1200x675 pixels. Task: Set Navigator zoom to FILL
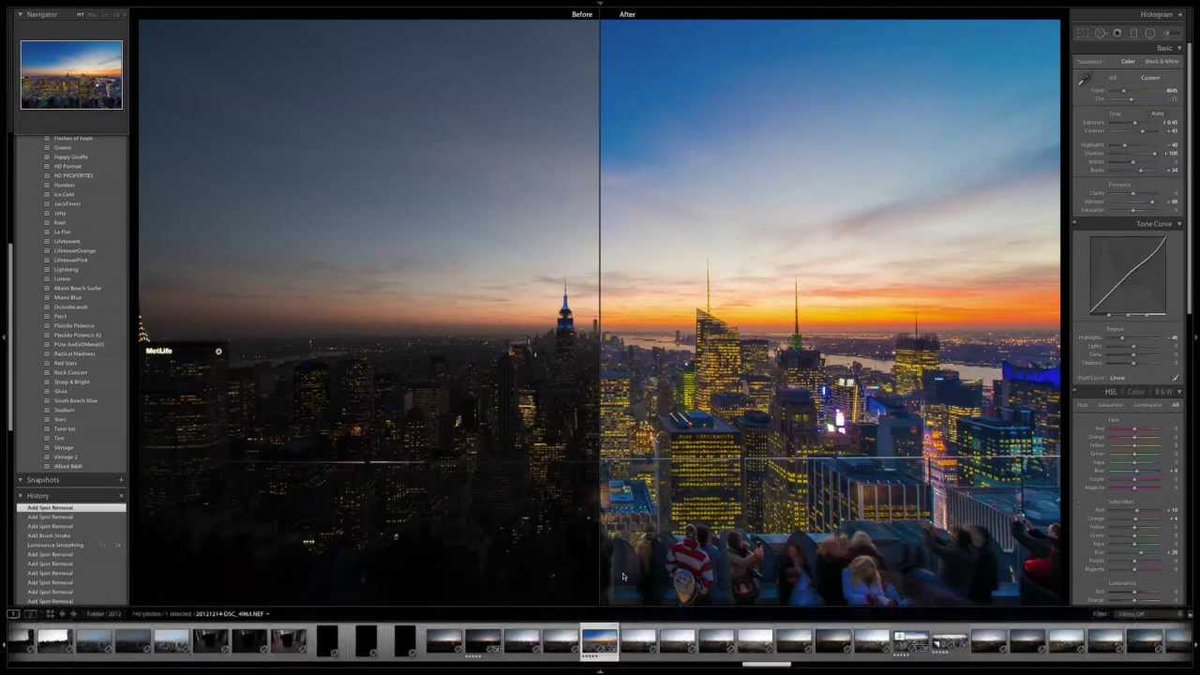(92, 15)
